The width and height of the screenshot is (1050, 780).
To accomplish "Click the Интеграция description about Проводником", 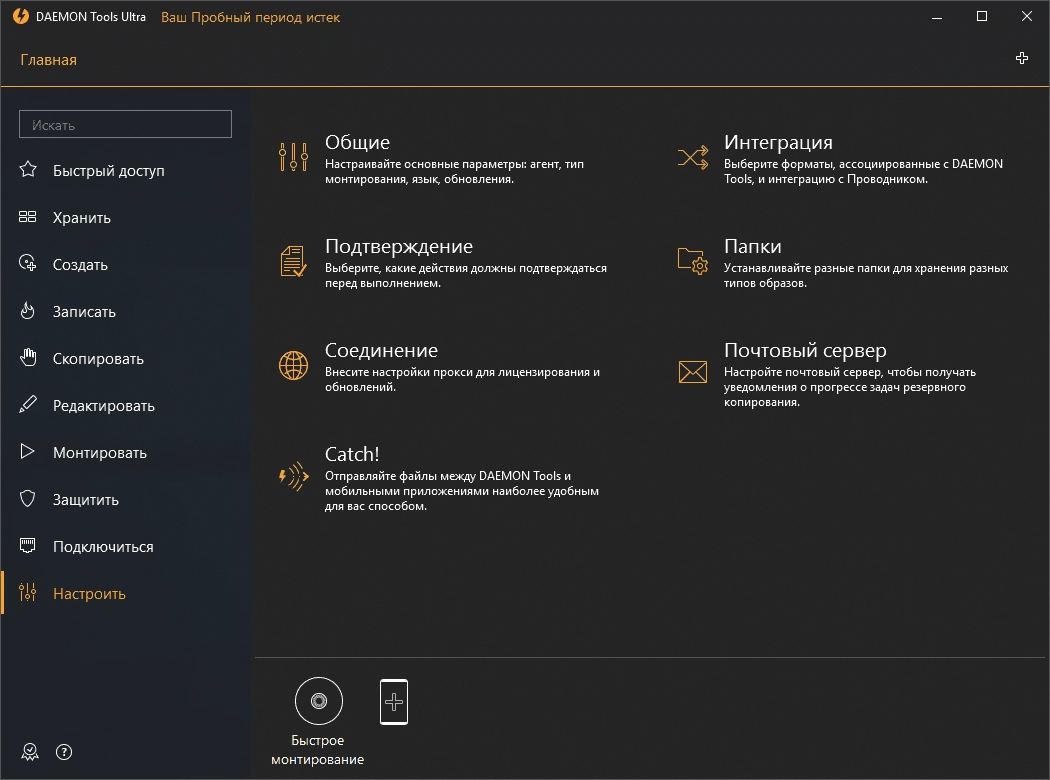I will (x=863, y=171).
